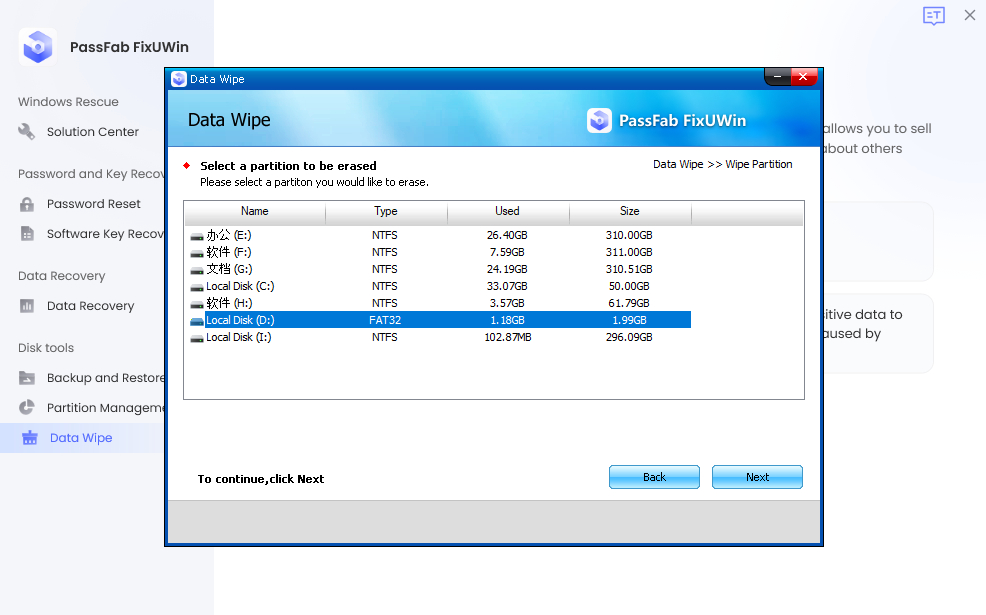Viewport: 986px width, 615px height.
Task: Sort by the Size column header
Action: coord(630,211)
